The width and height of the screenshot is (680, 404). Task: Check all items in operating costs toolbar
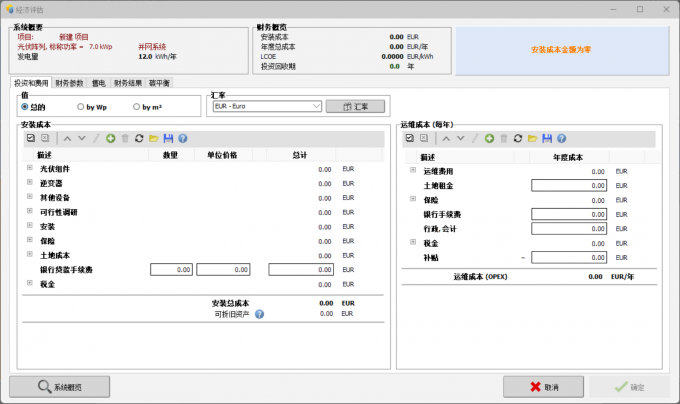pyautogui.click(x=410, y=138)
